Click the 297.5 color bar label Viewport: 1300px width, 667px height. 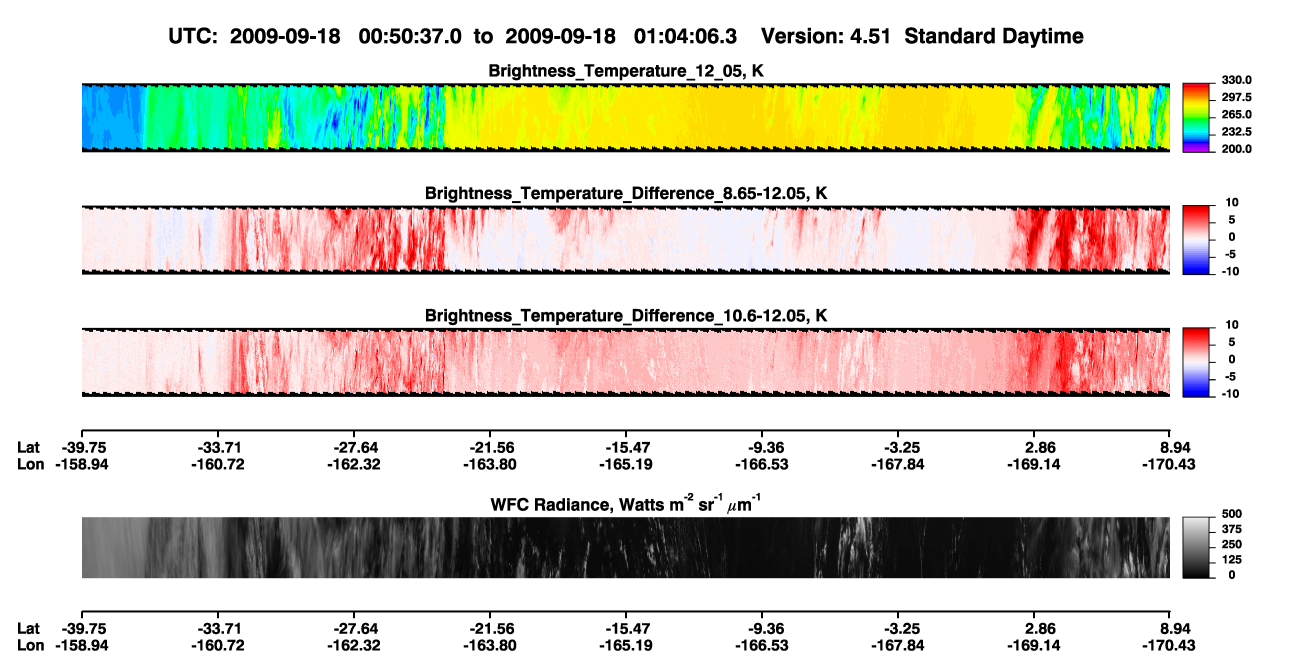[x=1235, y=97]
